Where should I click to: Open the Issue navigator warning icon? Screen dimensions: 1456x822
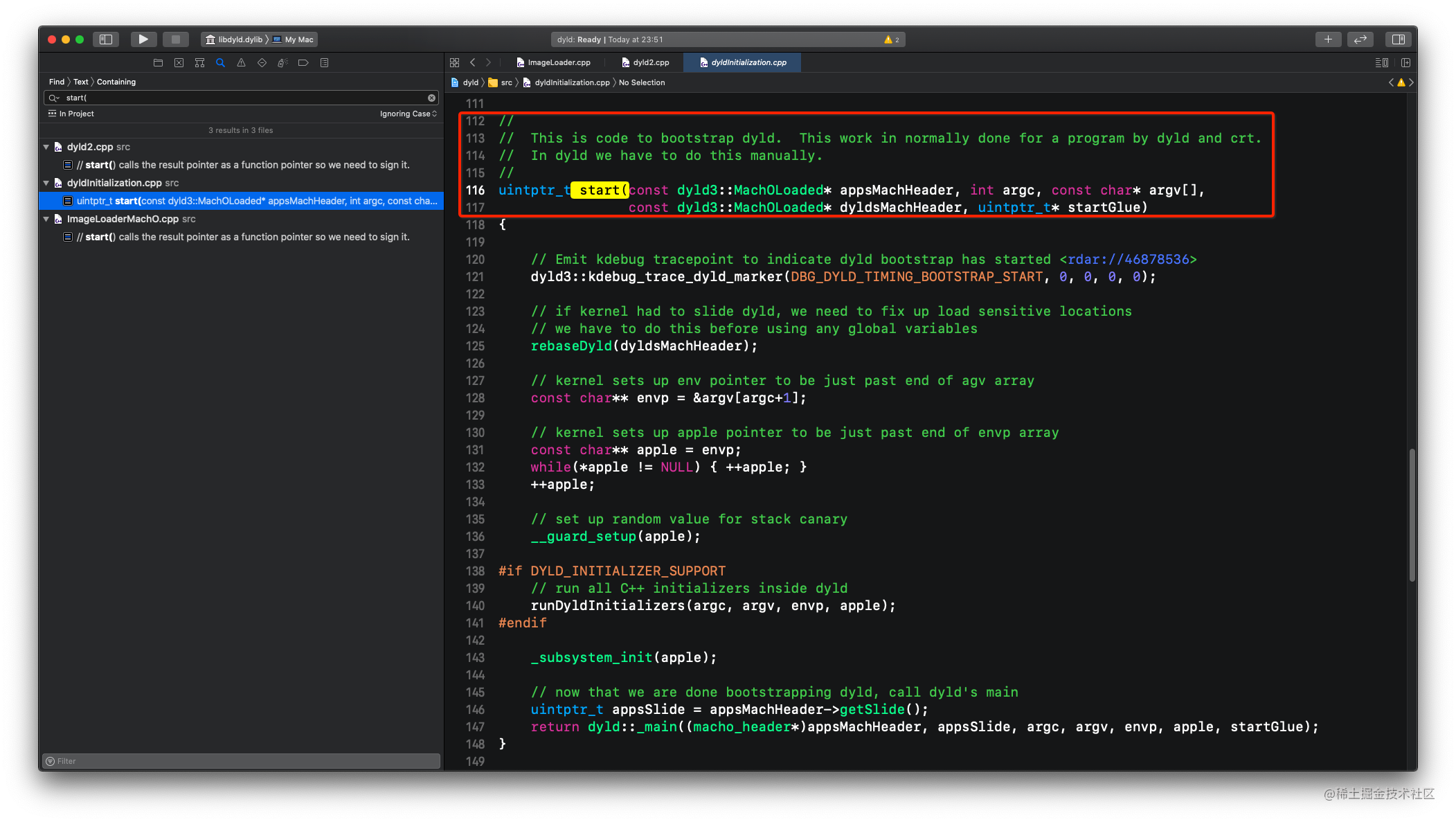(241, 62)
